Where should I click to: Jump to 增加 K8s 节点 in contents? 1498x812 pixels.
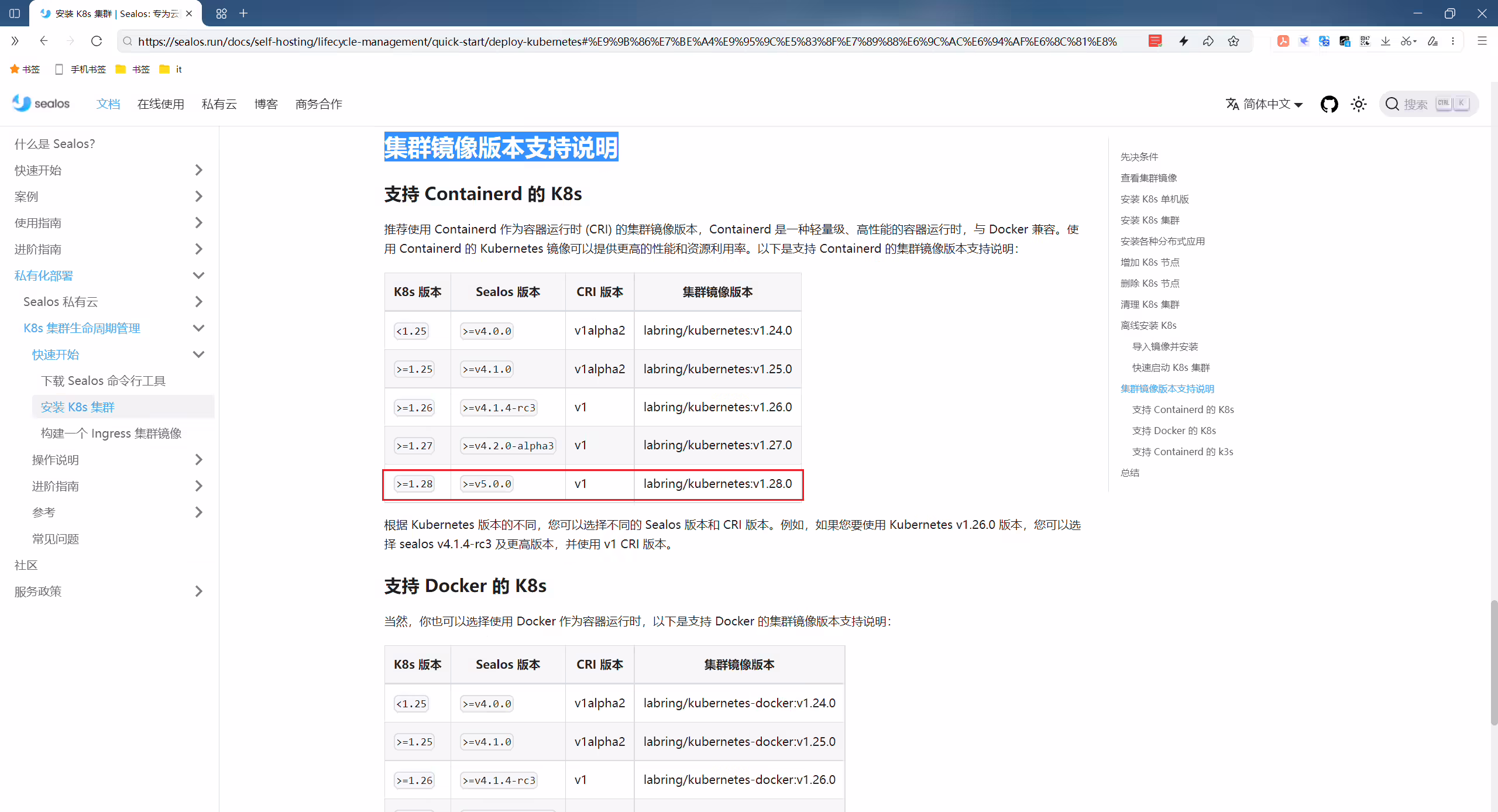[1149, 262]
